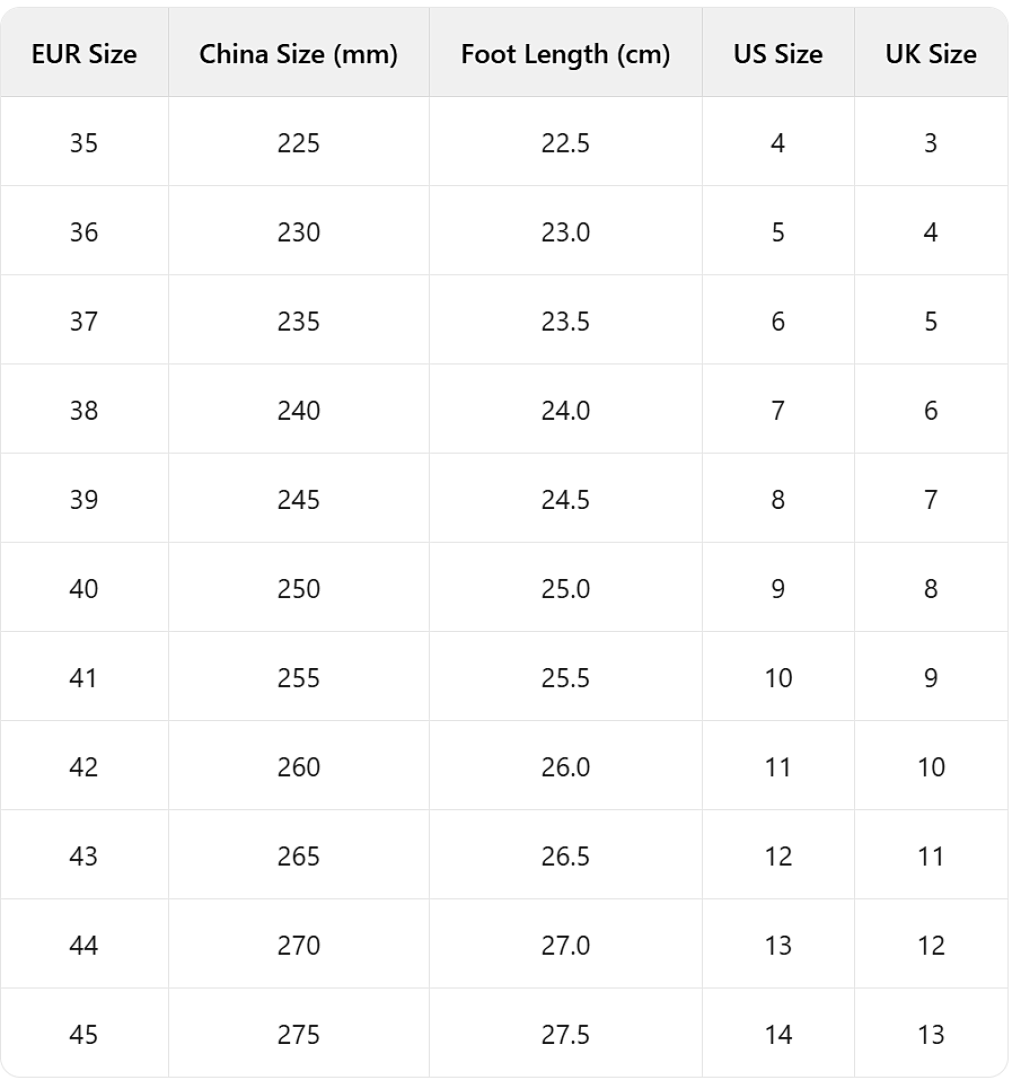Click China size 275 cell
This screenshot has height=1080, width=1012.
[298, 1034]
